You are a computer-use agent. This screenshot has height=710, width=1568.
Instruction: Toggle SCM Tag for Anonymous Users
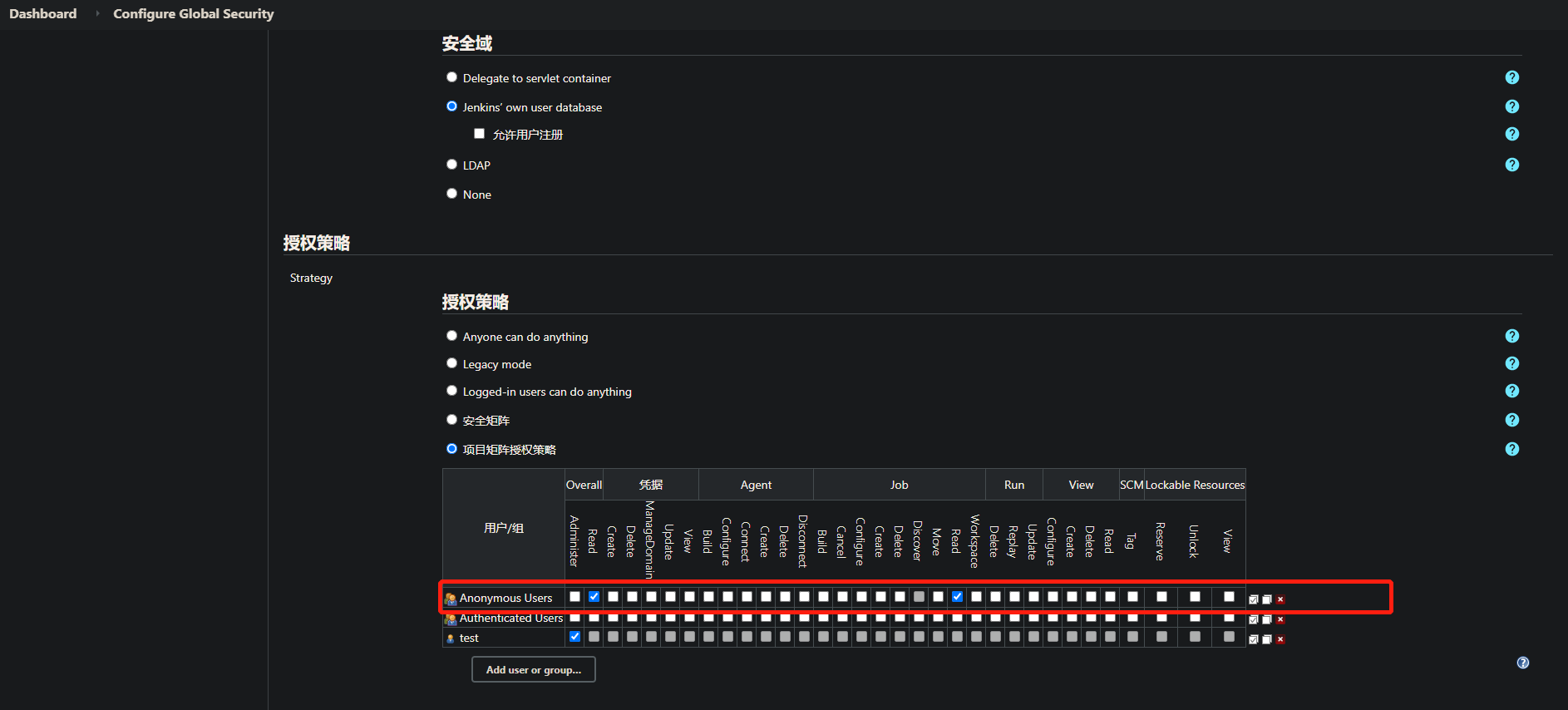[x=1132, y=597]
